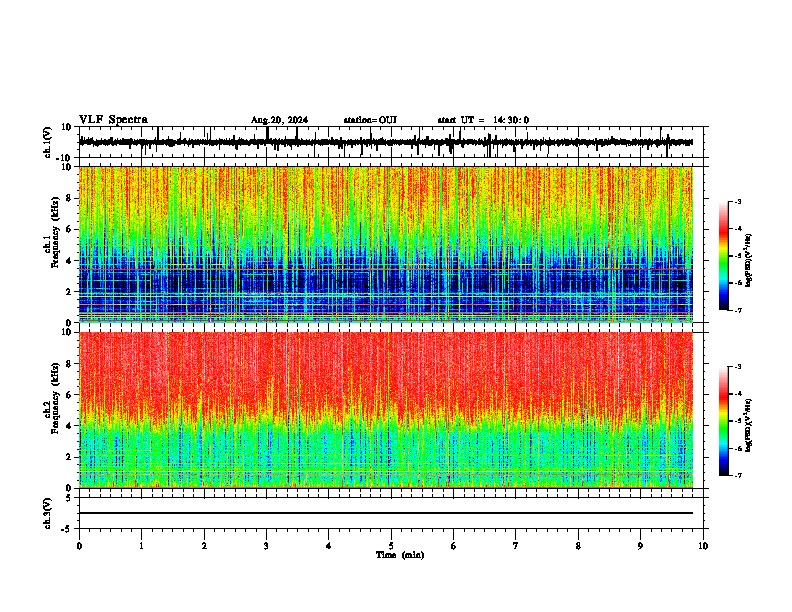This screenshot has height=612, width=792.
Task: Click the ch.2 PSD color scale bar
Action: pos(724,421)
